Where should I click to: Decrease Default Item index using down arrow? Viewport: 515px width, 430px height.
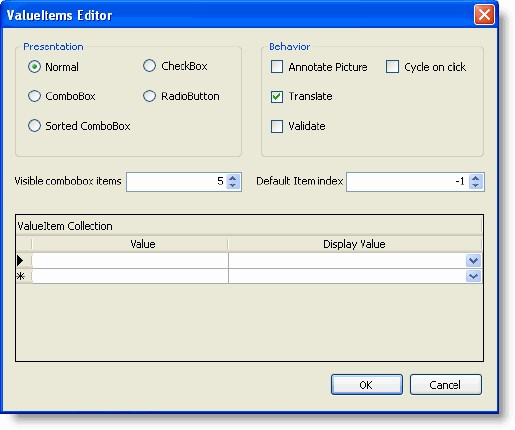[x=476, y=186]
